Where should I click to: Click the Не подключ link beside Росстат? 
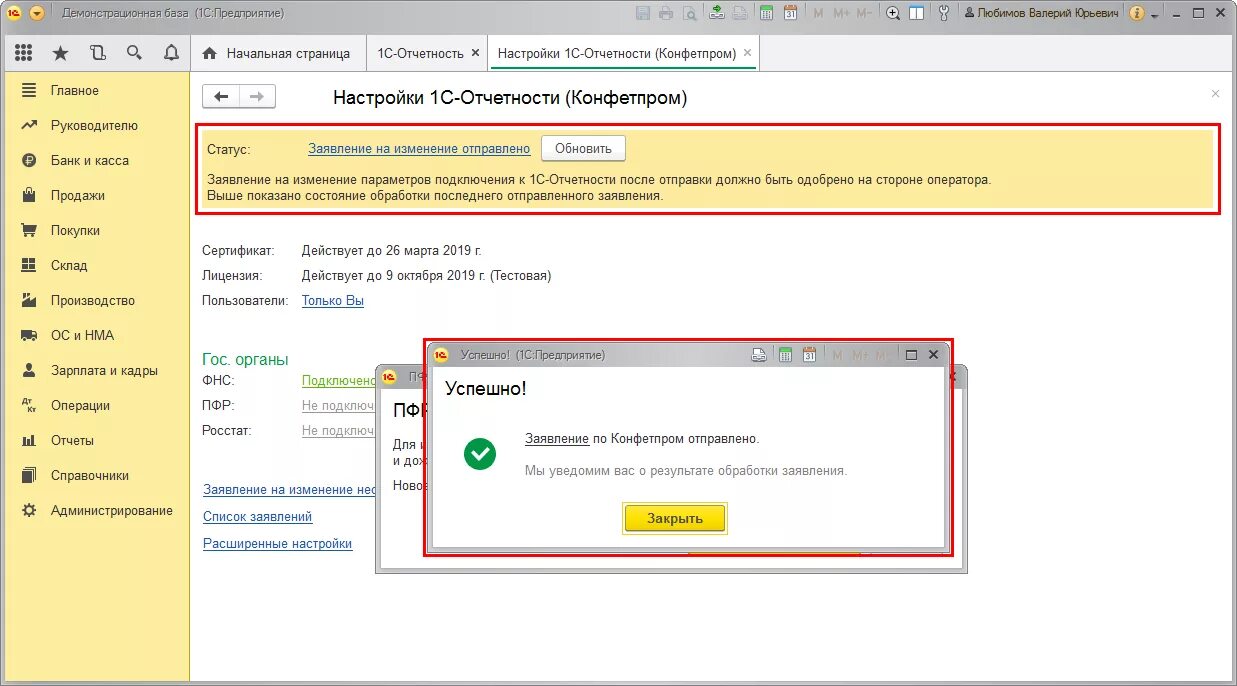point(338,430)
